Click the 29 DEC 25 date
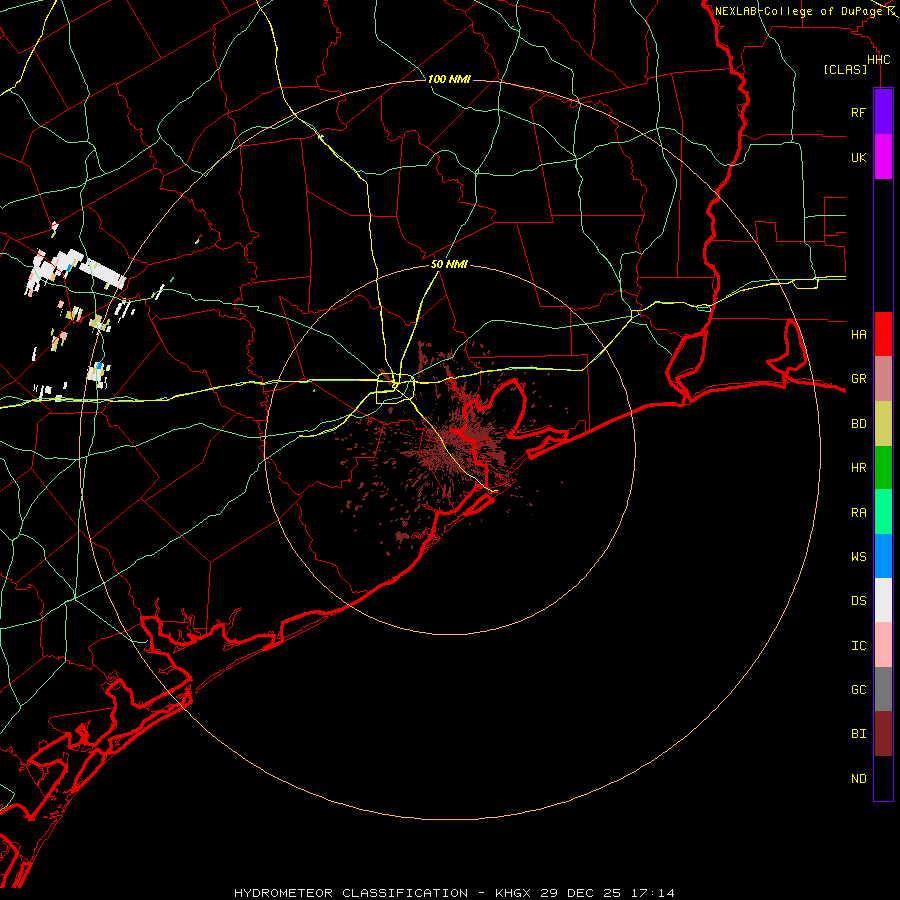This screenshot has width=900, height=900. 580,893
